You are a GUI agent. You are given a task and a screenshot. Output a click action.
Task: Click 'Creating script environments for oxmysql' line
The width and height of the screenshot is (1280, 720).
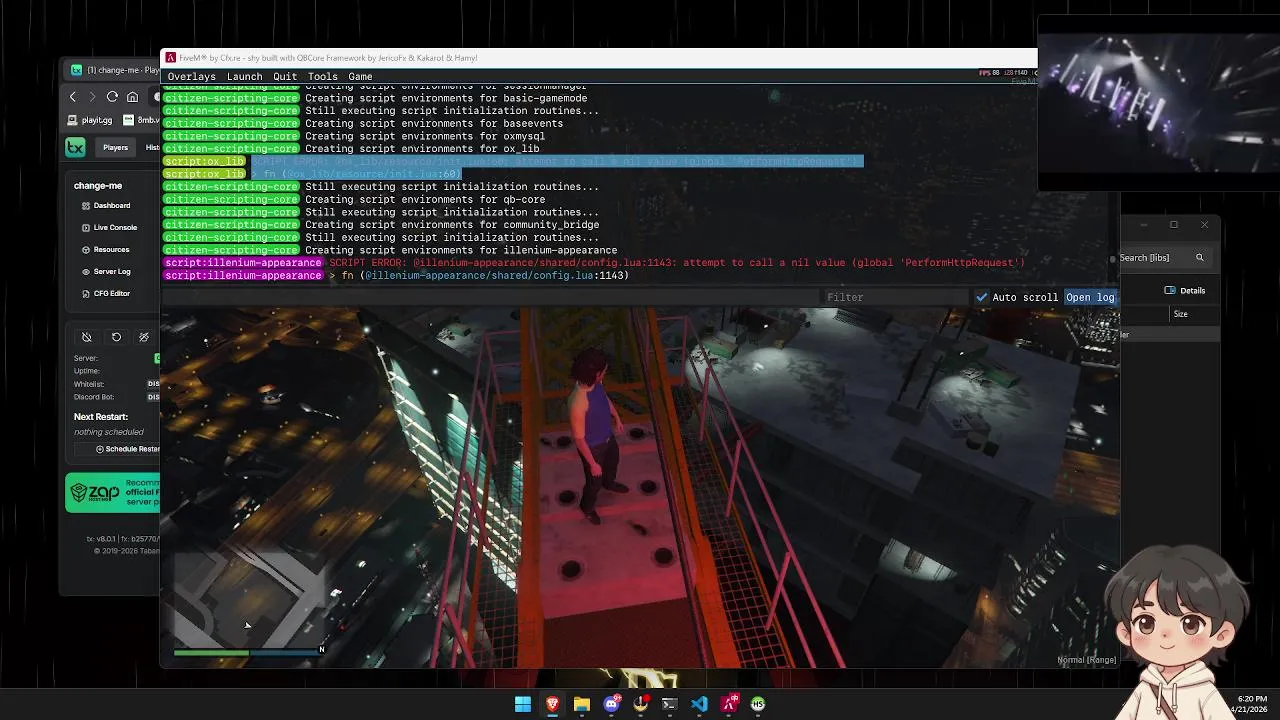(425, 136)
